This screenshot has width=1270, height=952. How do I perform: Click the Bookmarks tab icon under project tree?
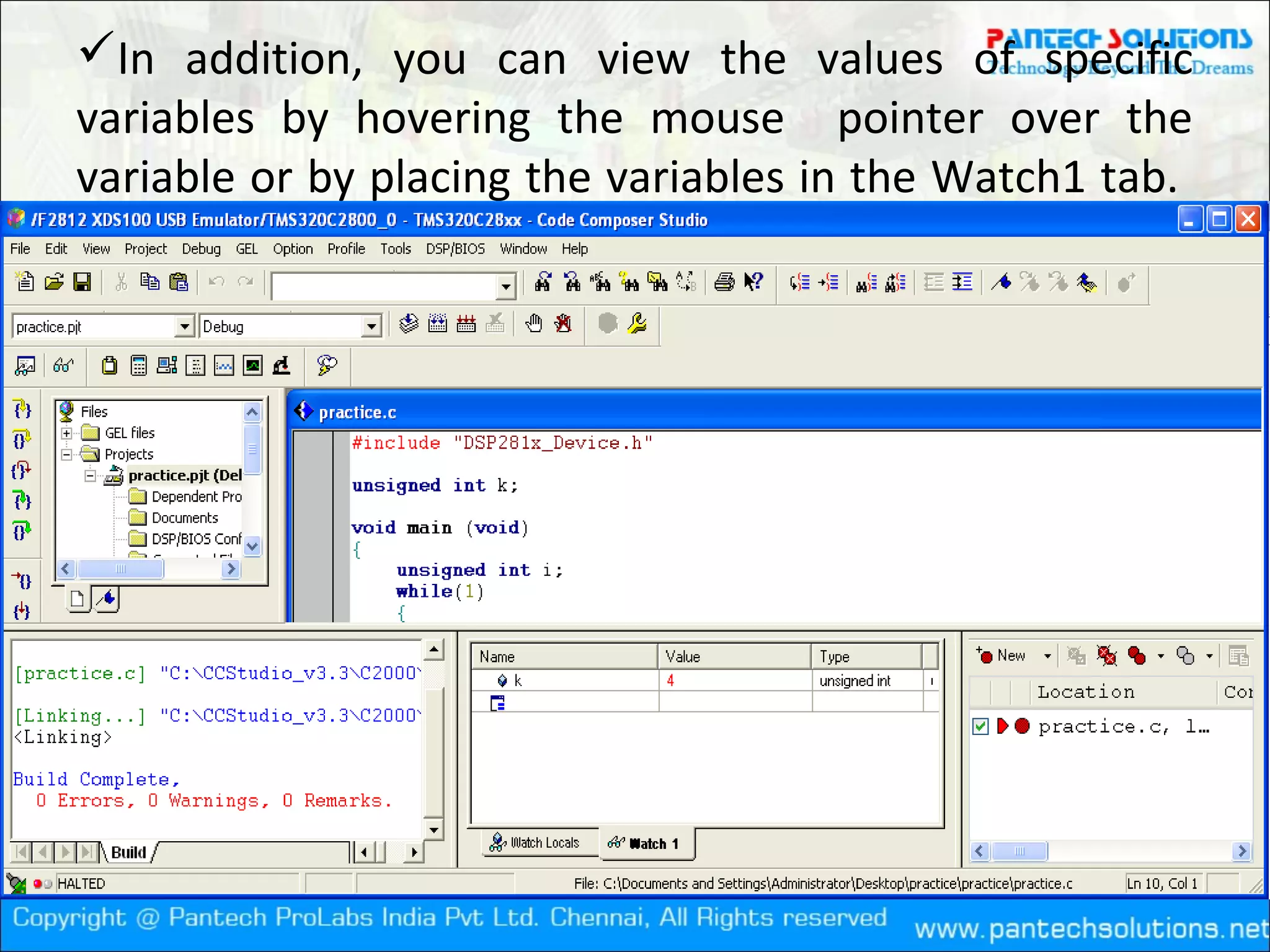(107, 599)
